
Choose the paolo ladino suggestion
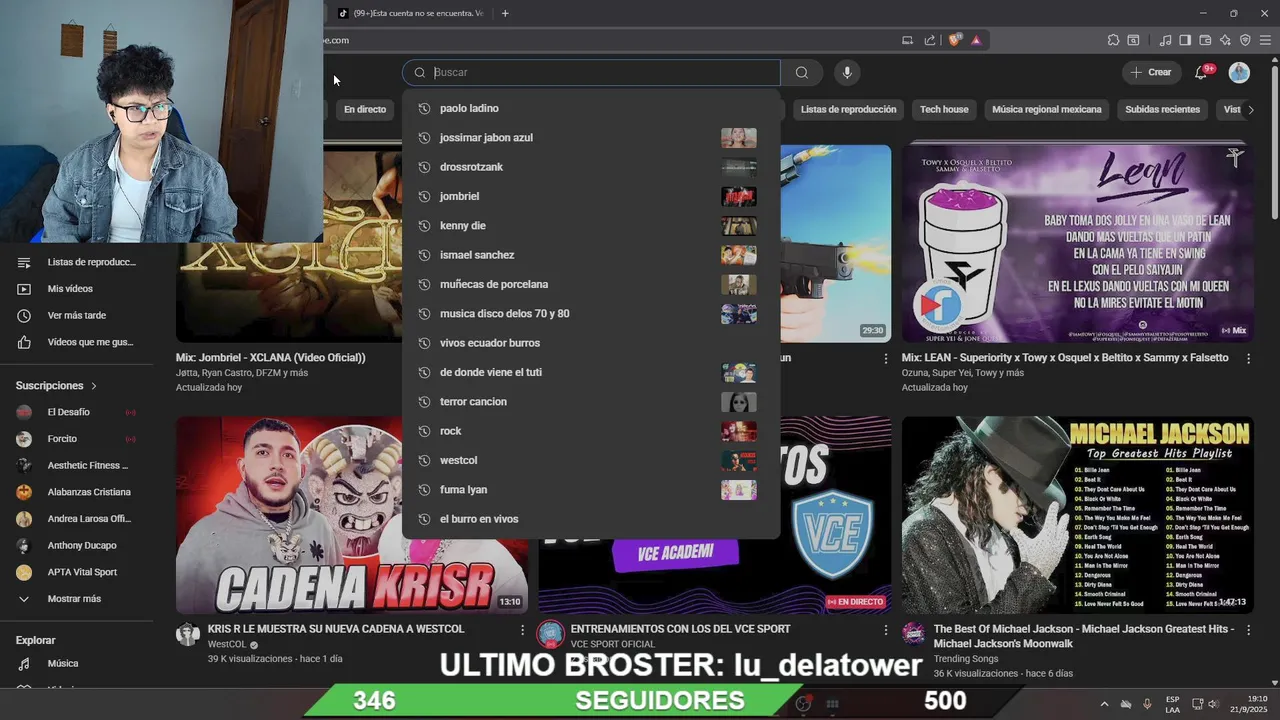coord(591,108)
